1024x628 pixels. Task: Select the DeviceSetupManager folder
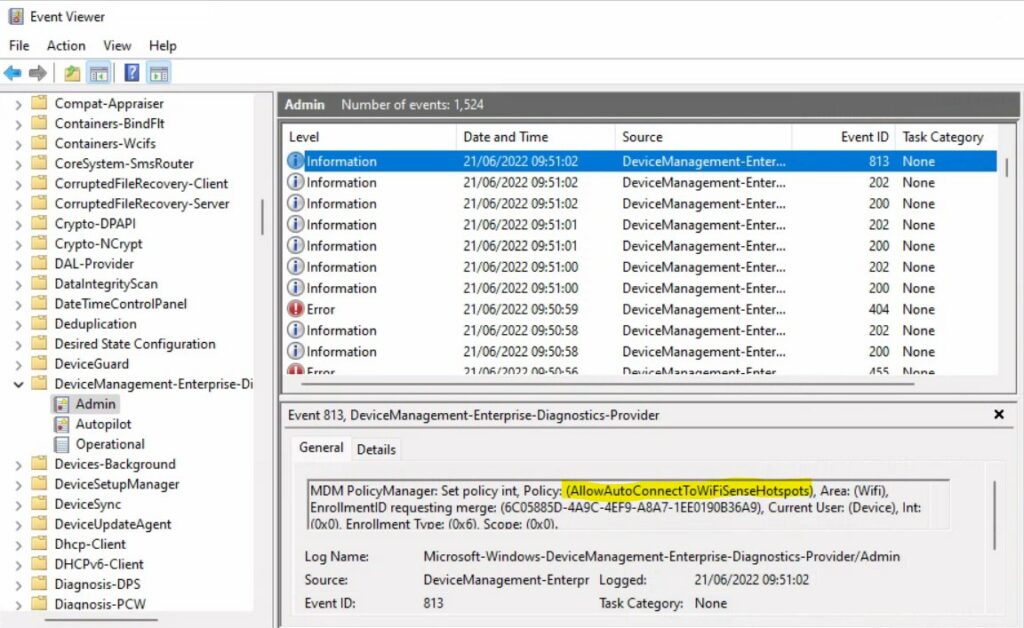(x=117, y=484)
